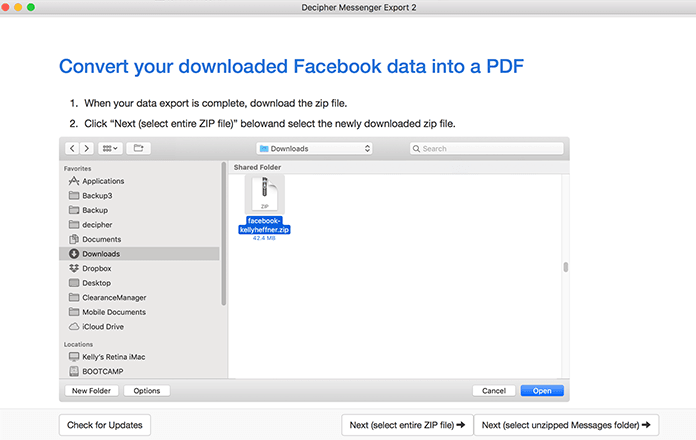Select the ZIP file thumbnail

tap(265, 194)
